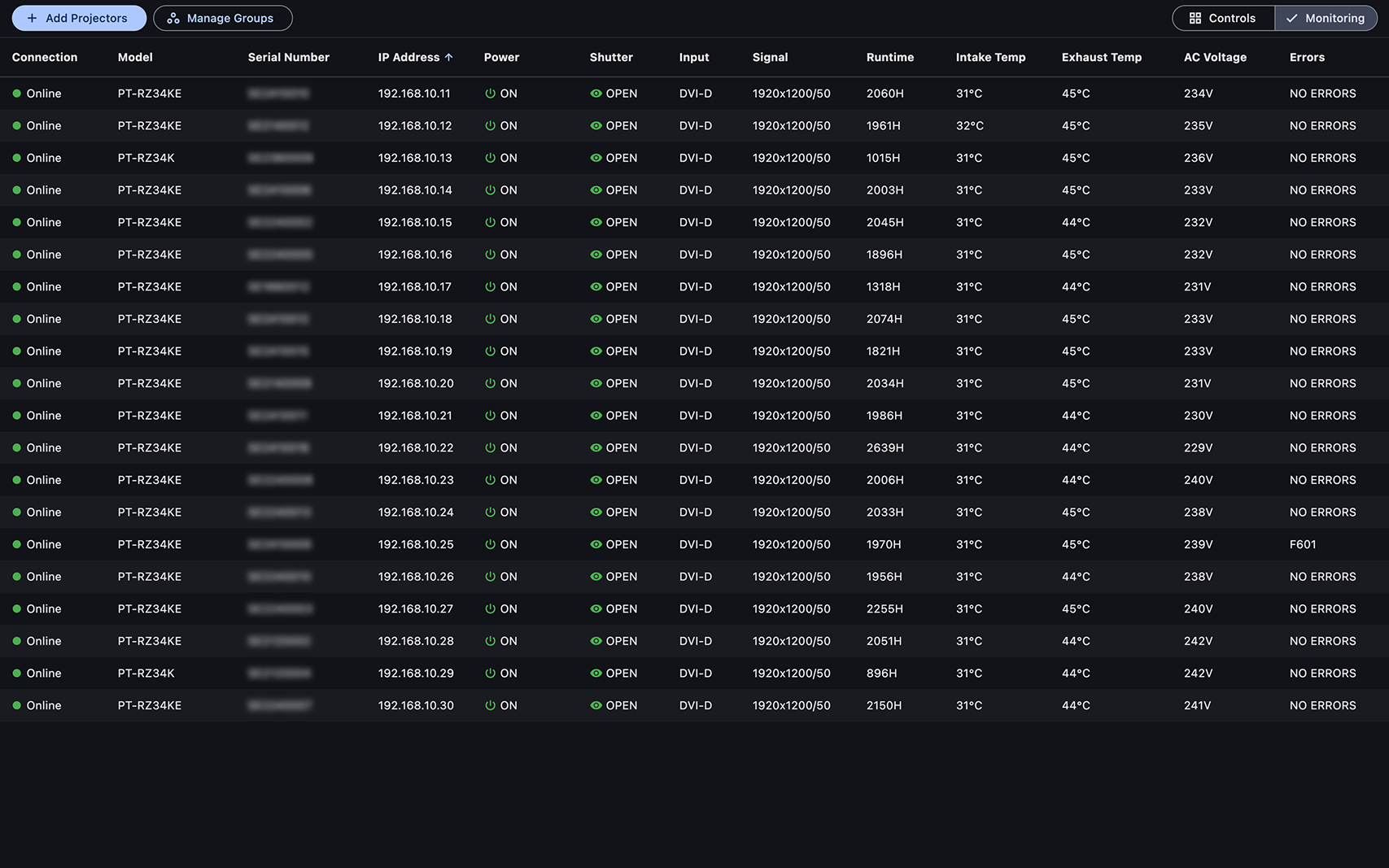
Task: Open Manage Groups
Action: coord(223,18)
